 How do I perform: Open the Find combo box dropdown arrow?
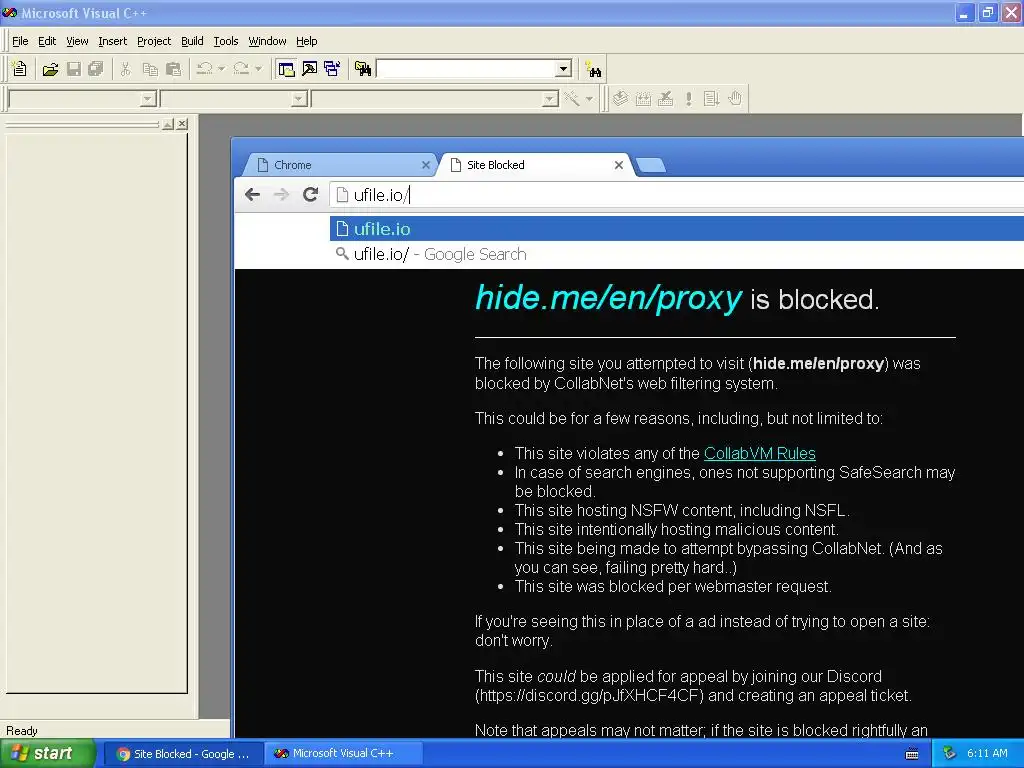(564, 69)
